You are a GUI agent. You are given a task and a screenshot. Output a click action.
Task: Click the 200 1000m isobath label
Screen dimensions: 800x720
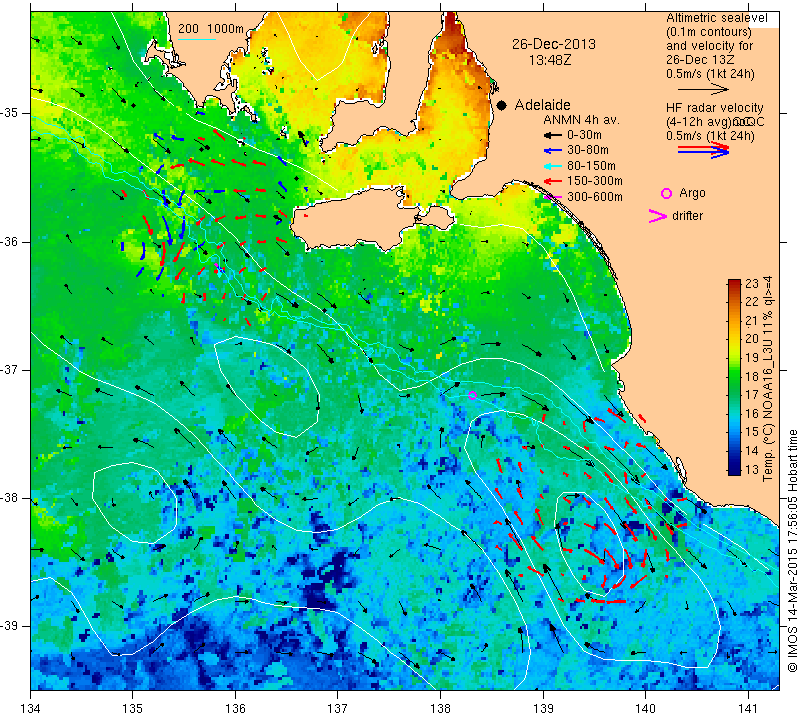point(211,29)
